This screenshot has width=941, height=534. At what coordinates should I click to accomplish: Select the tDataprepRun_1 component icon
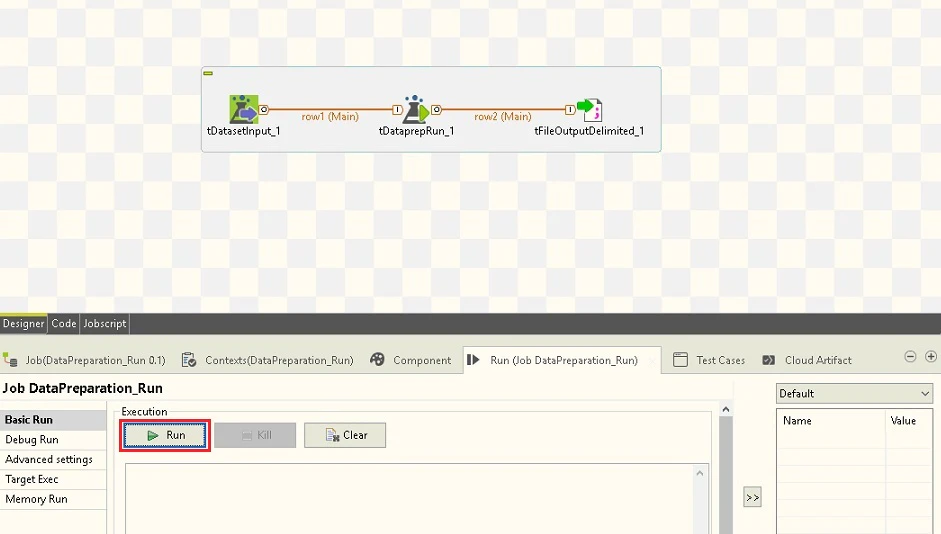pos(415,109)
